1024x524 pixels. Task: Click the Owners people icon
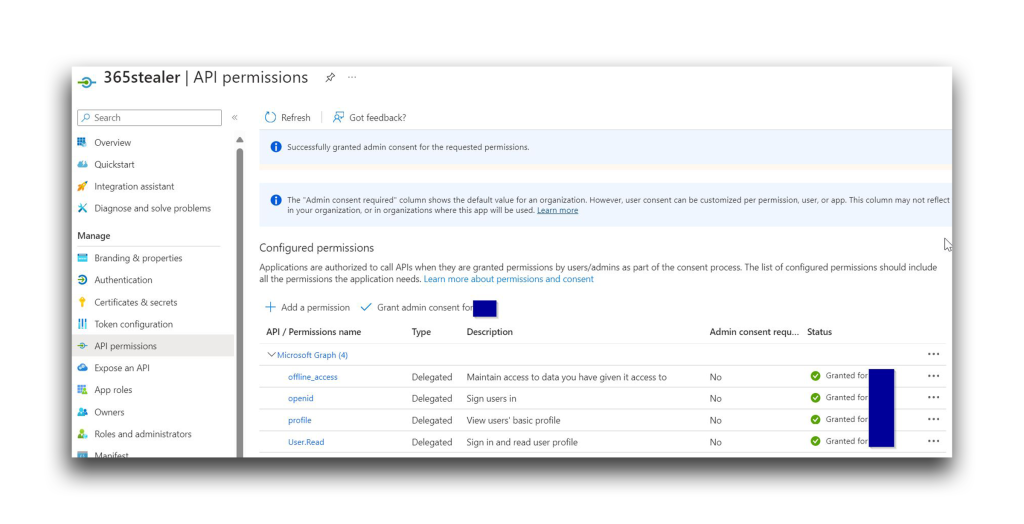[82, 412]
